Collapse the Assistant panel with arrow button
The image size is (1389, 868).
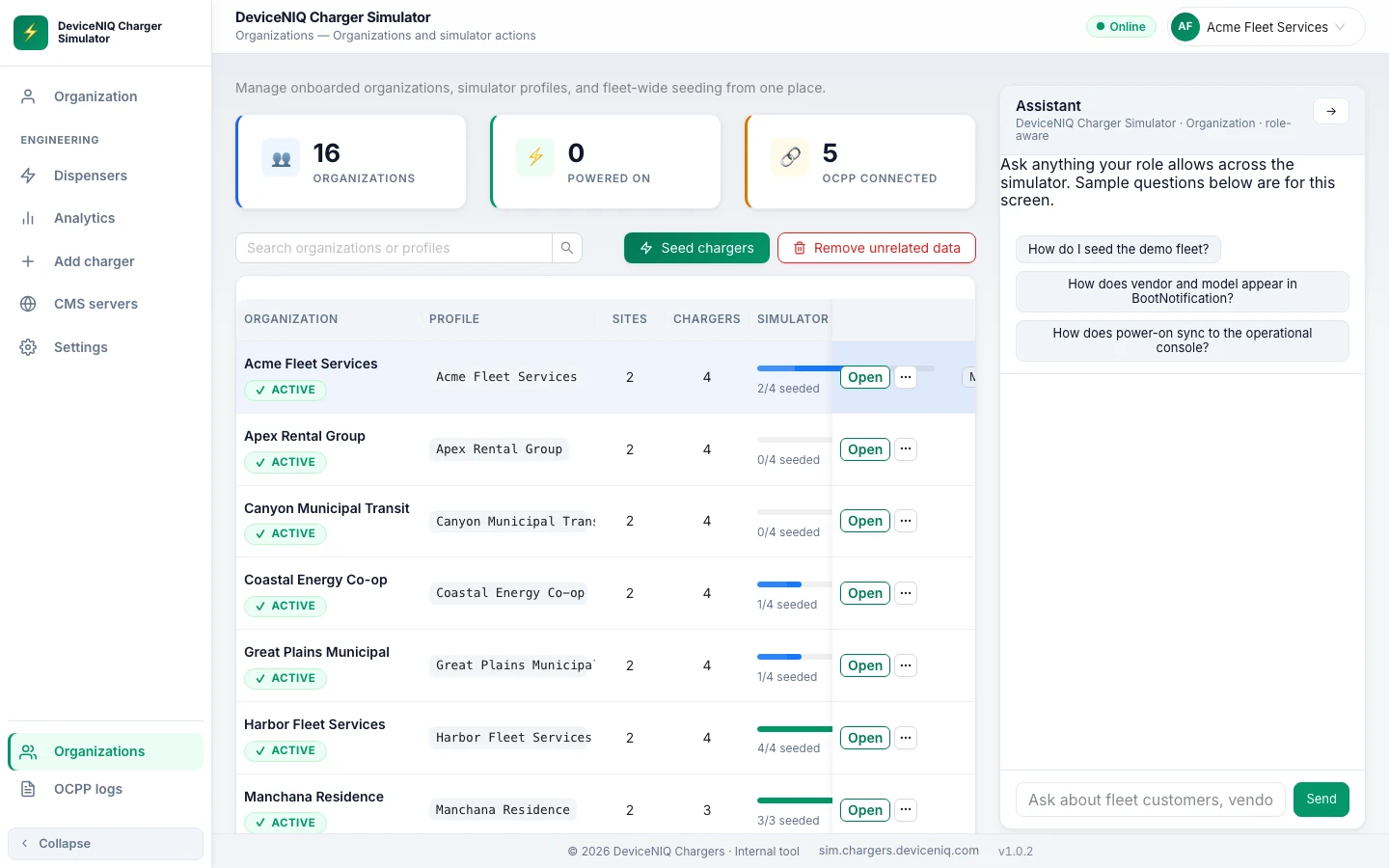pos(1331,111)
